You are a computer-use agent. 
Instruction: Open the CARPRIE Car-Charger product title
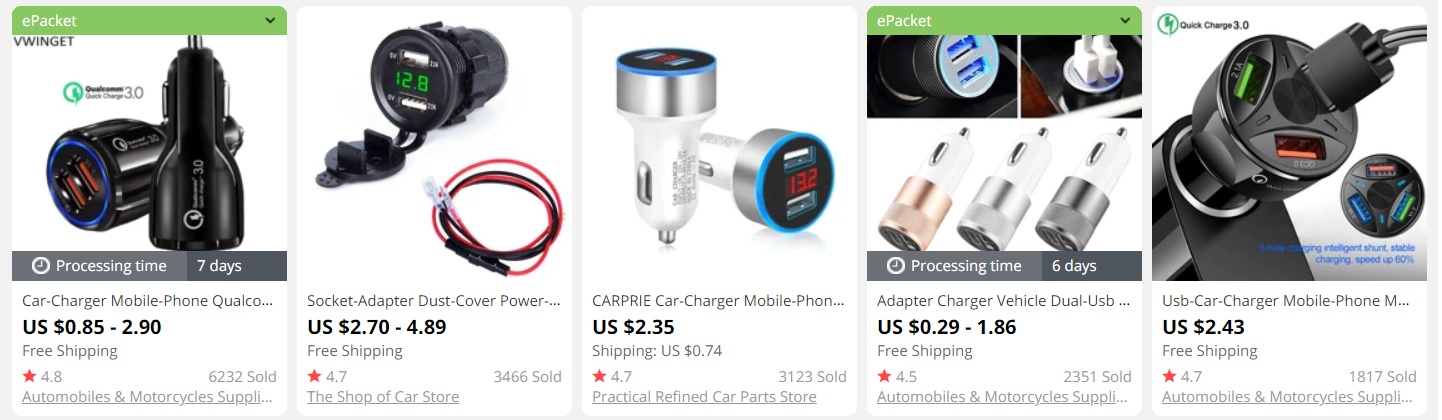(718, 300)
